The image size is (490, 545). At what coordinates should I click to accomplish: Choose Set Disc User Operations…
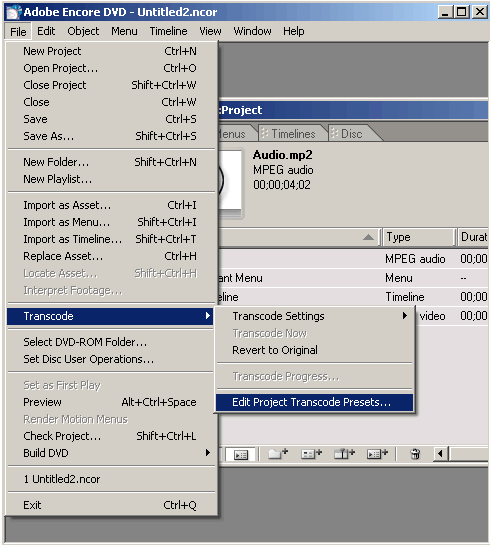(x=111, y=359)
